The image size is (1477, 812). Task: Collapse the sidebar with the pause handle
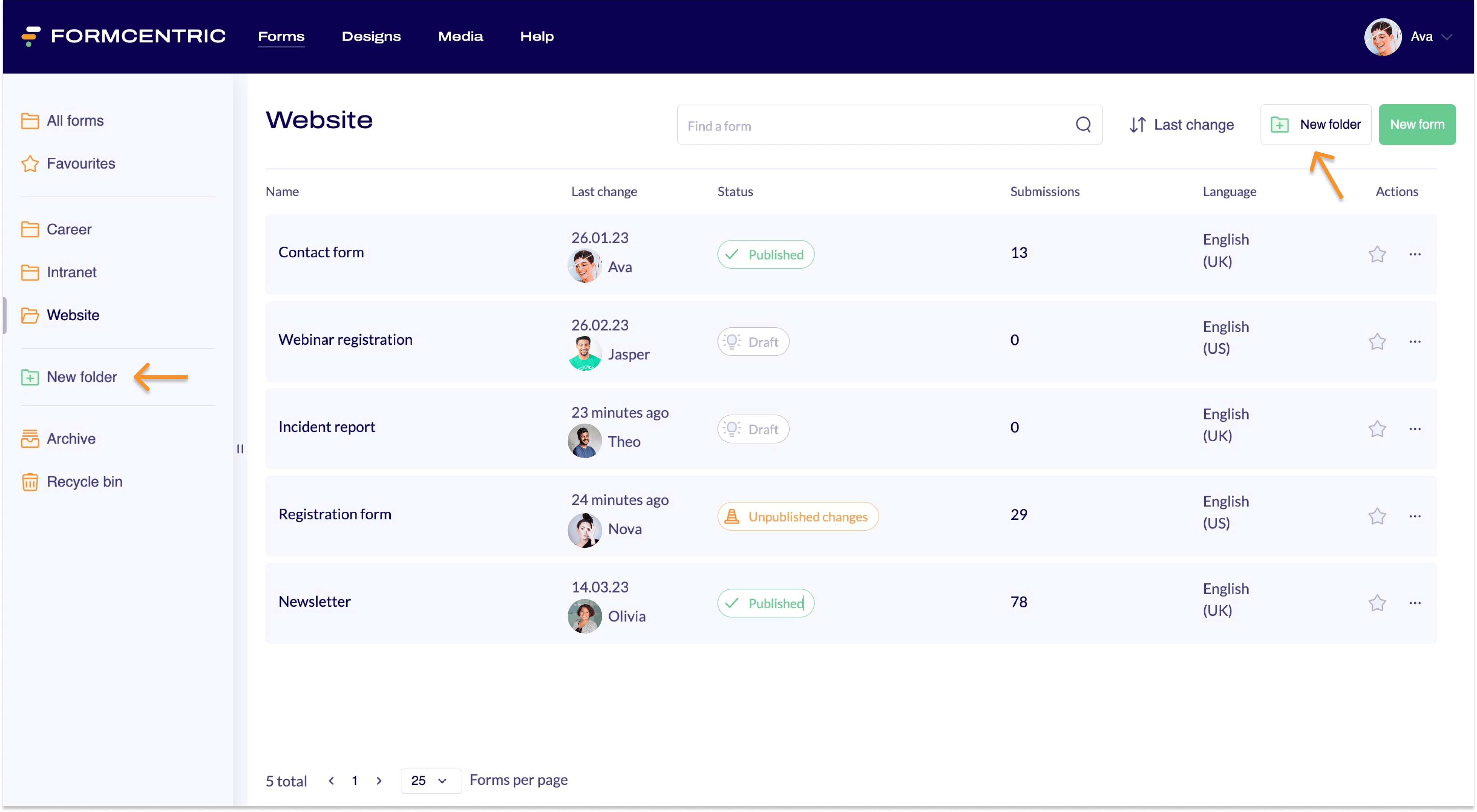(240, 449)
